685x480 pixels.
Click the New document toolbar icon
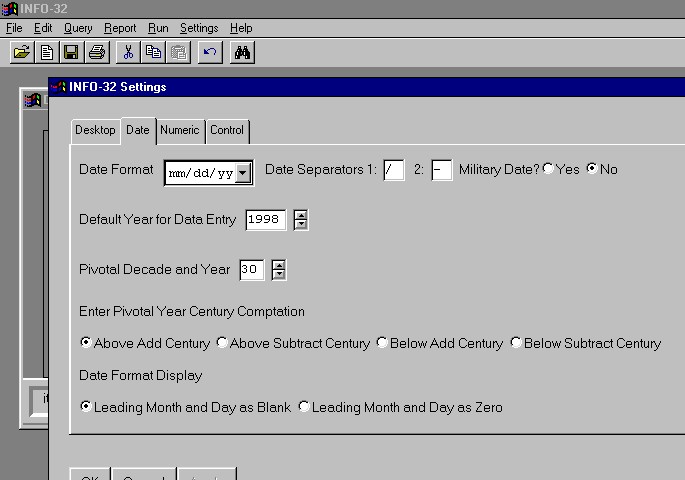coord(47,52)
